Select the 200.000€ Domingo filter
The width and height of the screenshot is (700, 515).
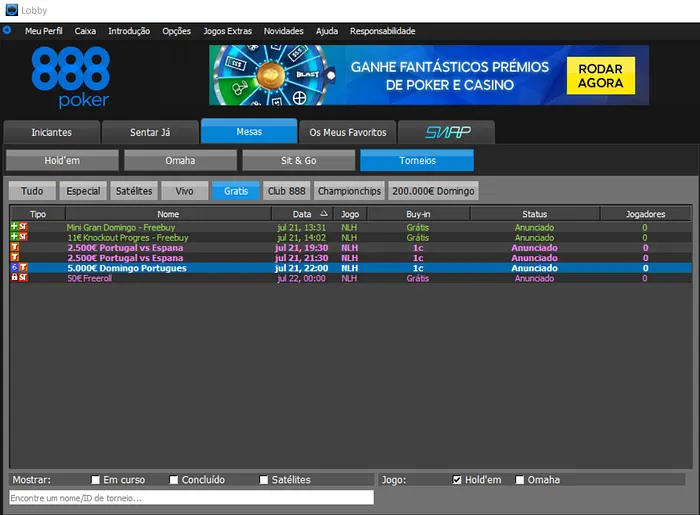tap(433, 191)
